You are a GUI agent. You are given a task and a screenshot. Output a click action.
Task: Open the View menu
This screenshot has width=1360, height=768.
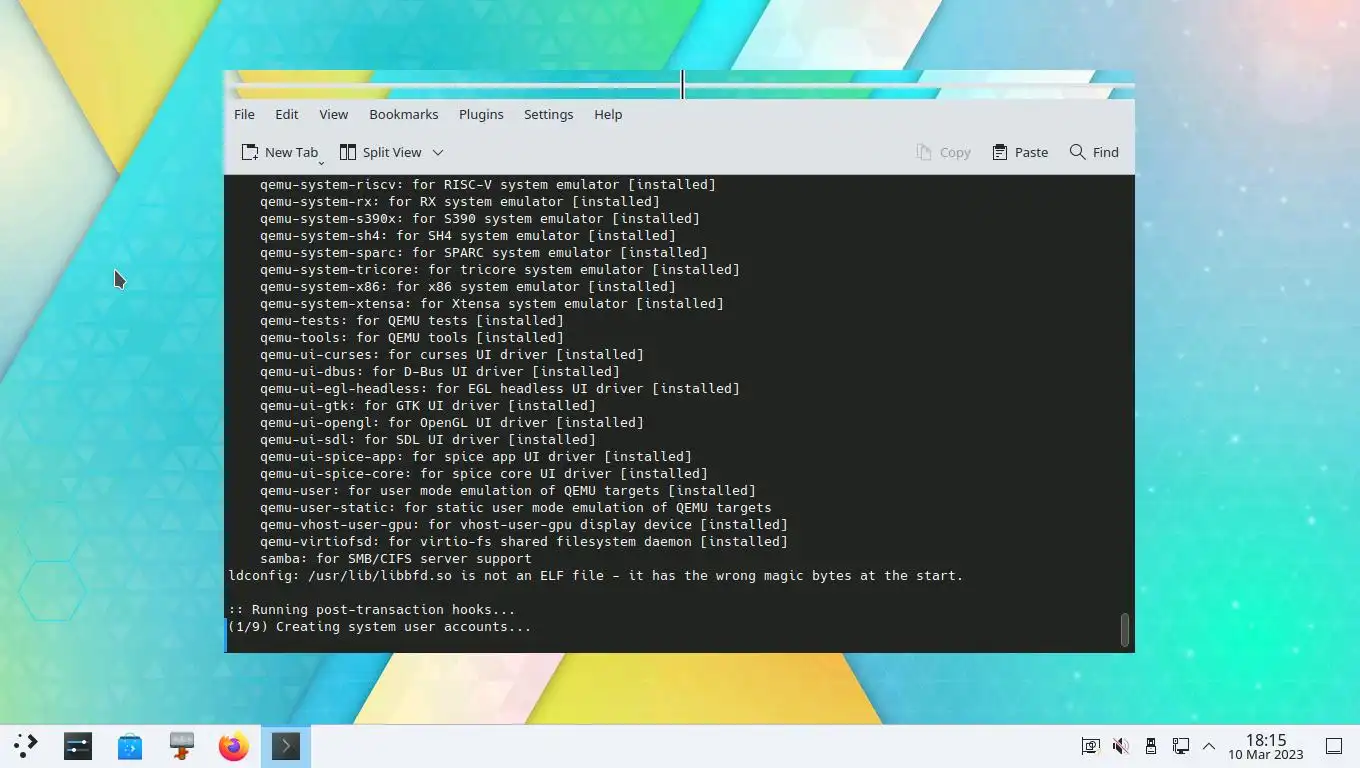click(333, 114)
